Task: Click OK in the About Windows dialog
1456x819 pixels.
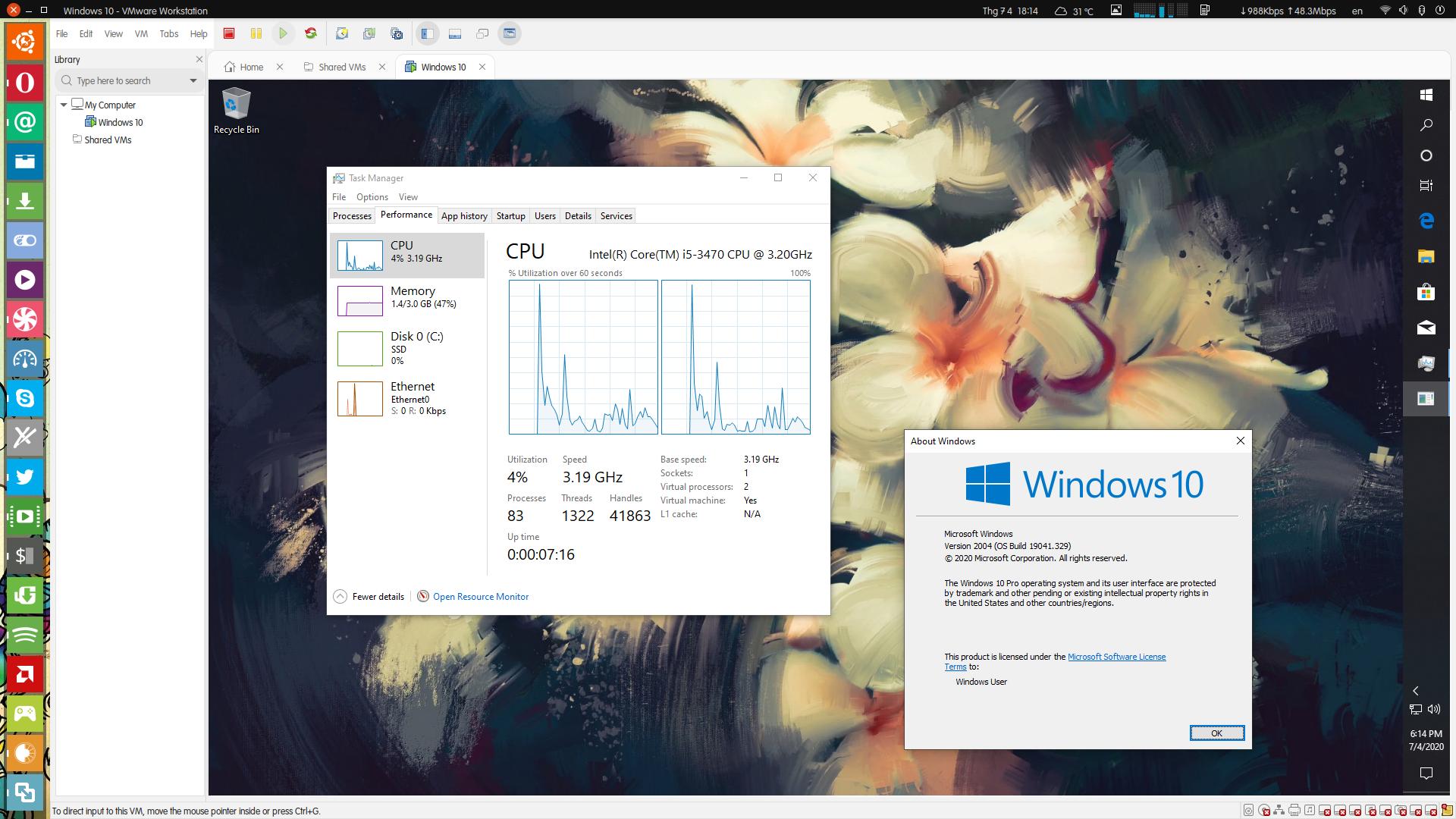Action: click(x=1217, y=733)
